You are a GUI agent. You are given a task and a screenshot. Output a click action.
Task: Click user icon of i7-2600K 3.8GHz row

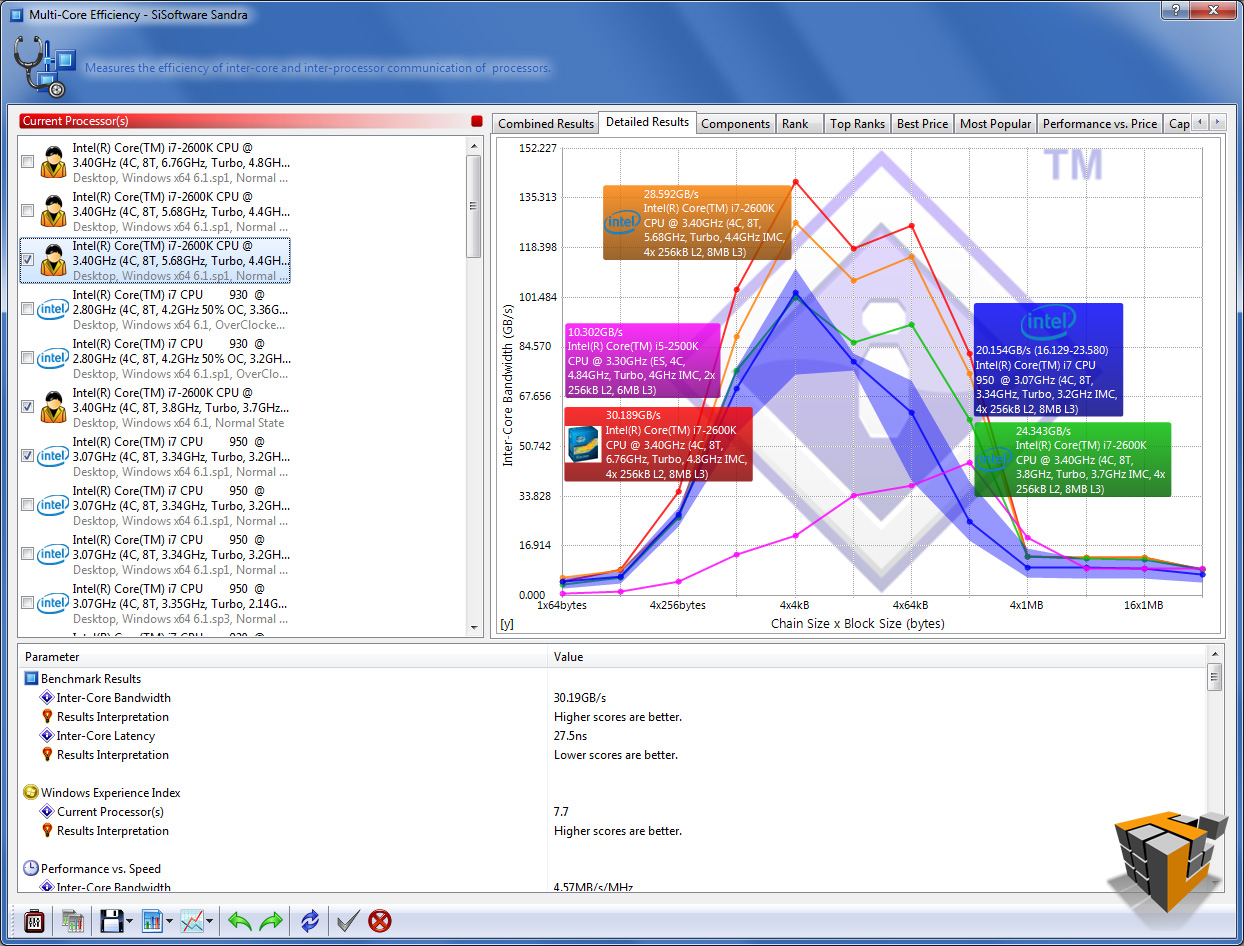point(53,408)
